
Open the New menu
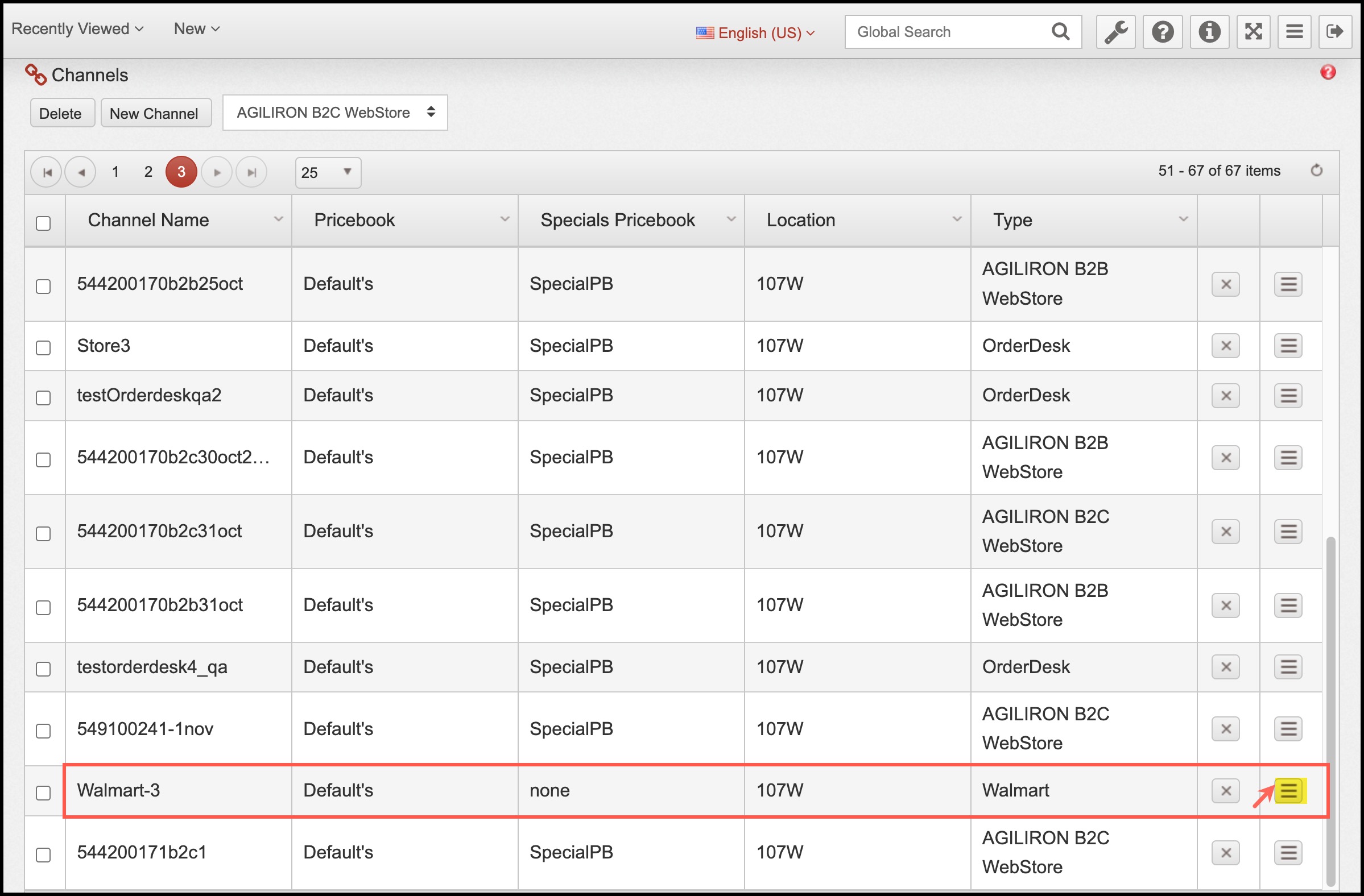196,28
